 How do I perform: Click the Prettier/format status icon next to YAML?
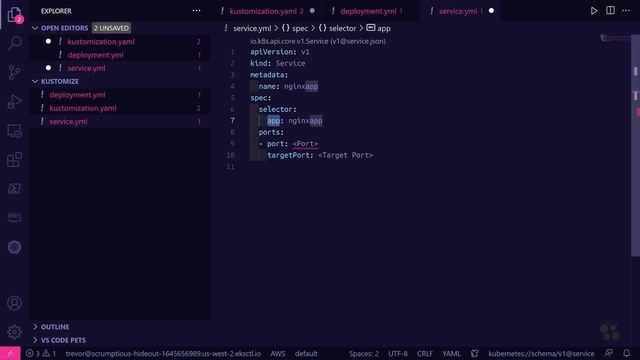pos(474,353)
